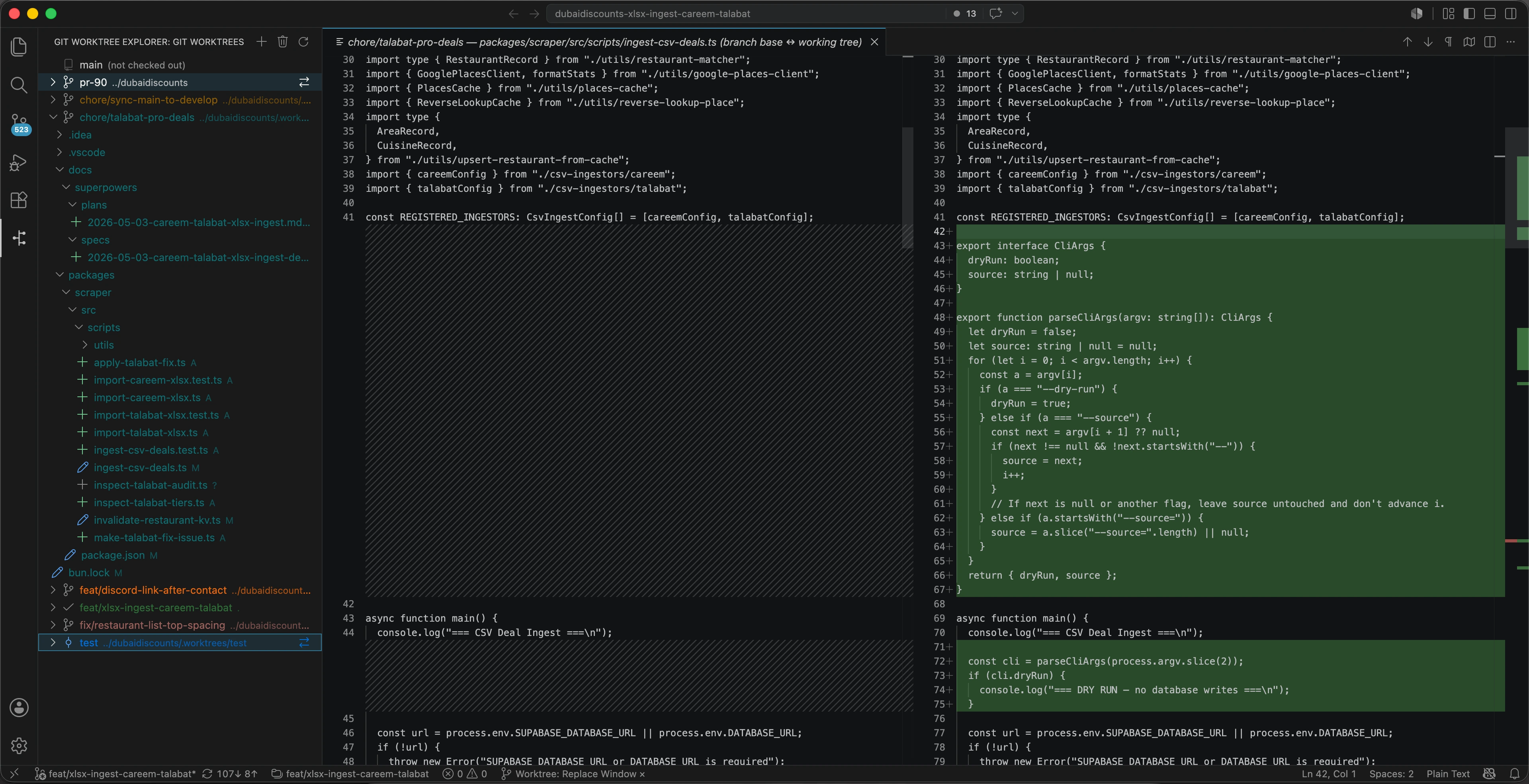Screen dimensions: 1529x784
Task: Open bun.lock modified file
Action: tap(88, 572)
